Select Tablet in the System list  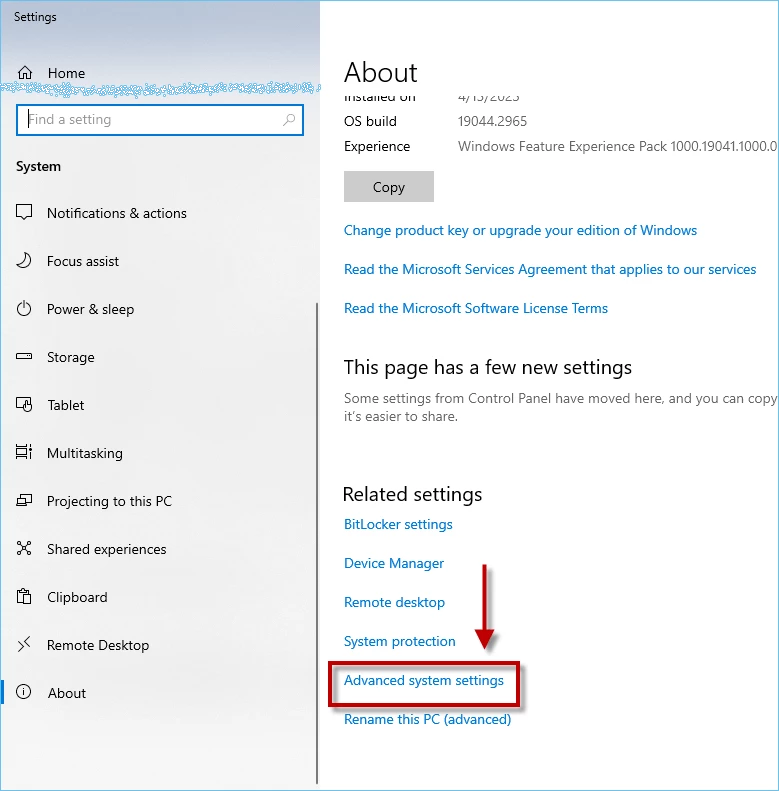click(66, 405)
